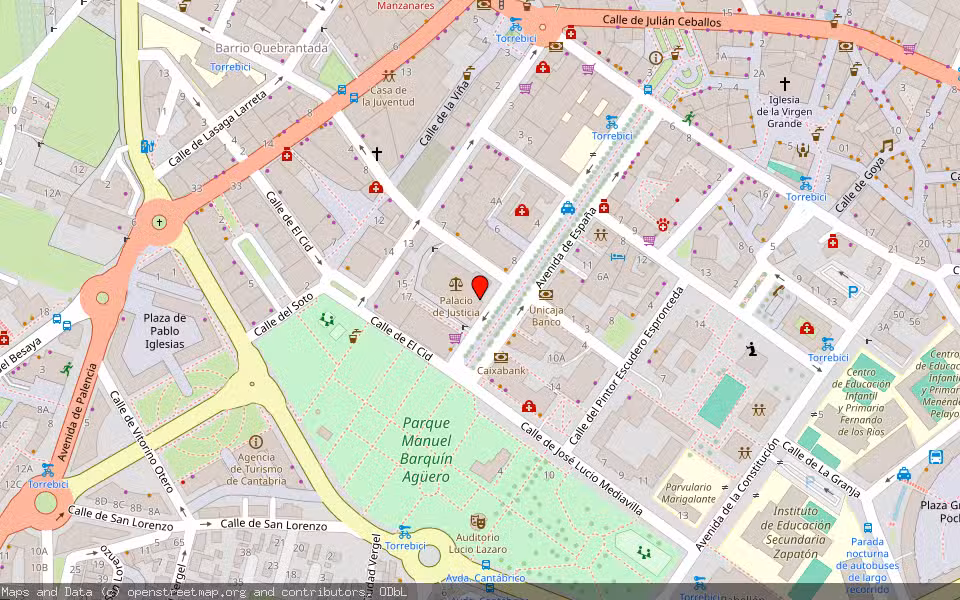This screenshot has width=960, height=600.
Task: Select the Calle de Vitorino Otero label
Action: click(x=143, y=441)
